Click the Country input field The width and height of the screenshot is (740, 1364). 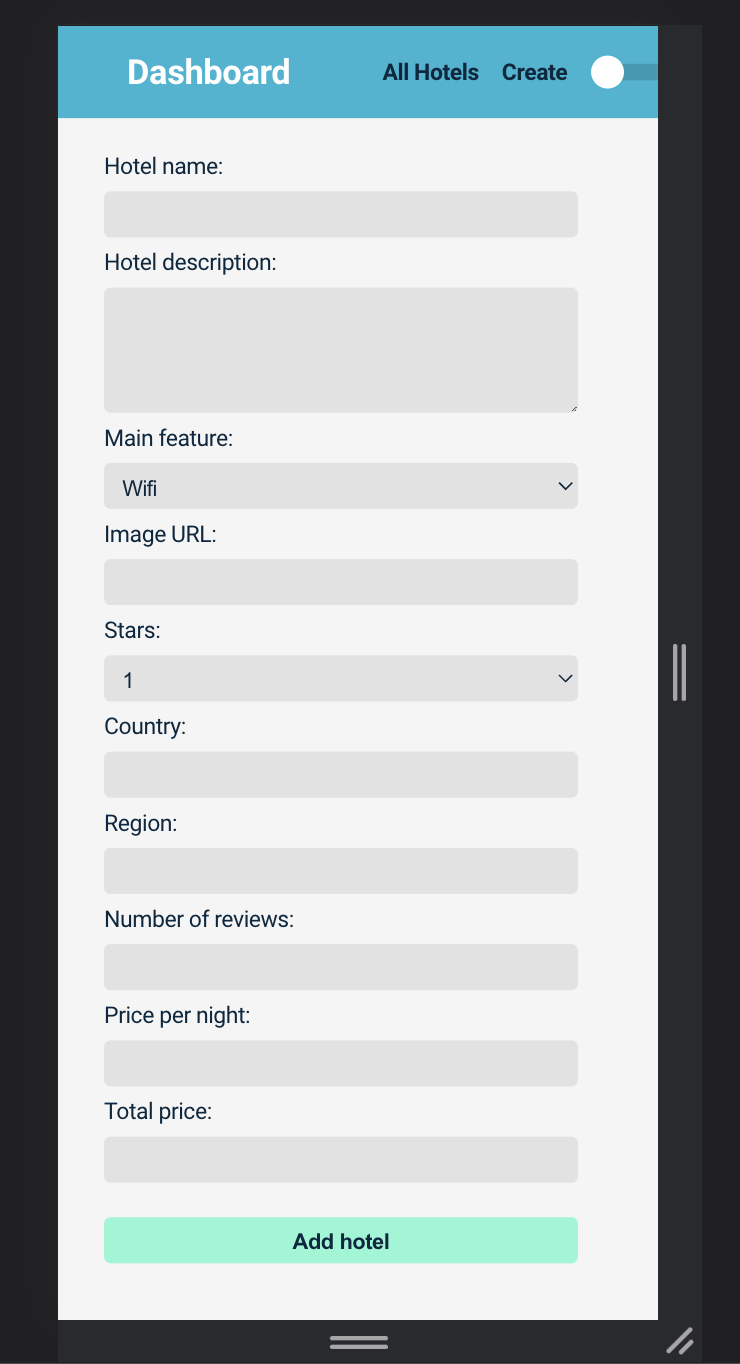coord(340,774)
